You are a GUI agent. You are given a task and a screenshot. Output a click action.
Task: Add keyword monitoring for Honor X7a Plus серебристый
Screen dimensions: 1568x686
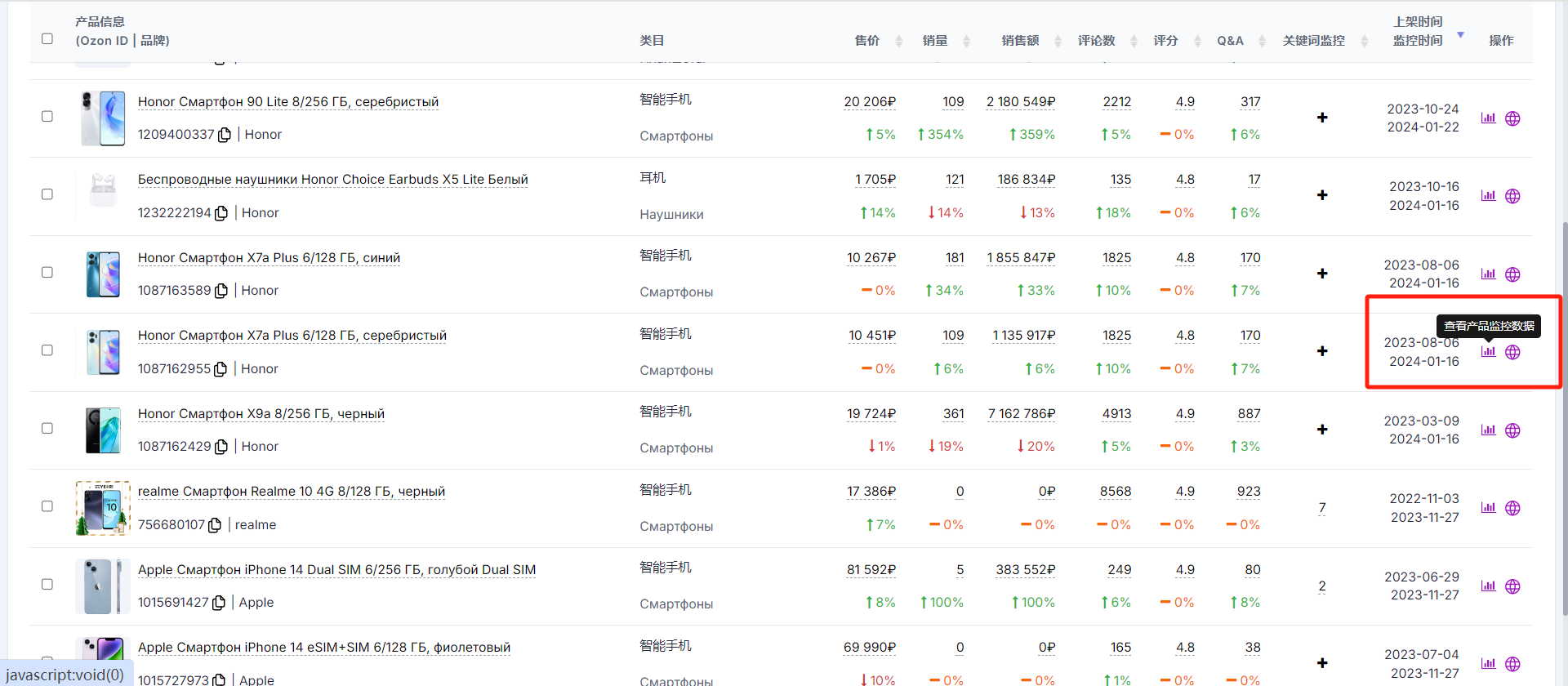[x=1322, y=351]
